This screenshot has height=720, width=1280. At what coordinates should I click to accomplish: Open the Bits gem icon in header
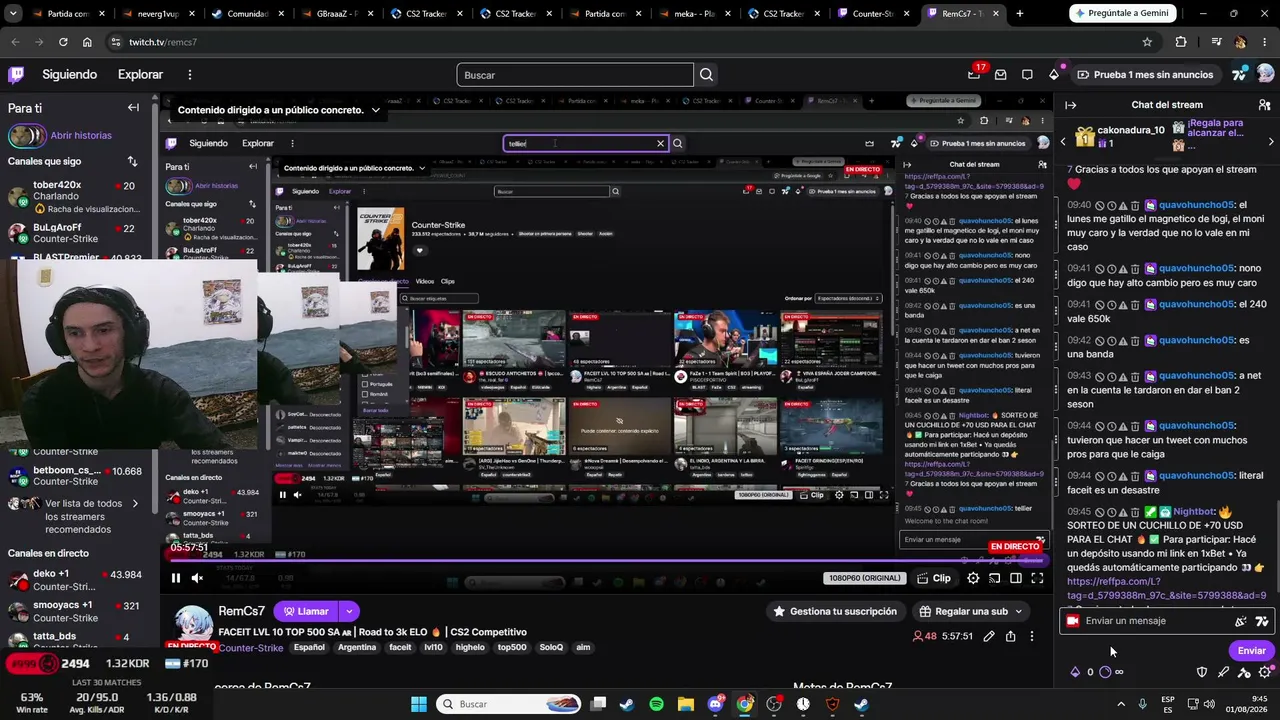pos(1053,74)
